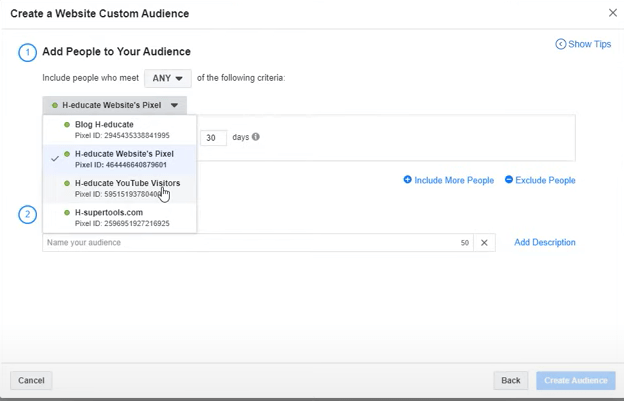Click the minus icon for Exclude People

click(509, 180)
